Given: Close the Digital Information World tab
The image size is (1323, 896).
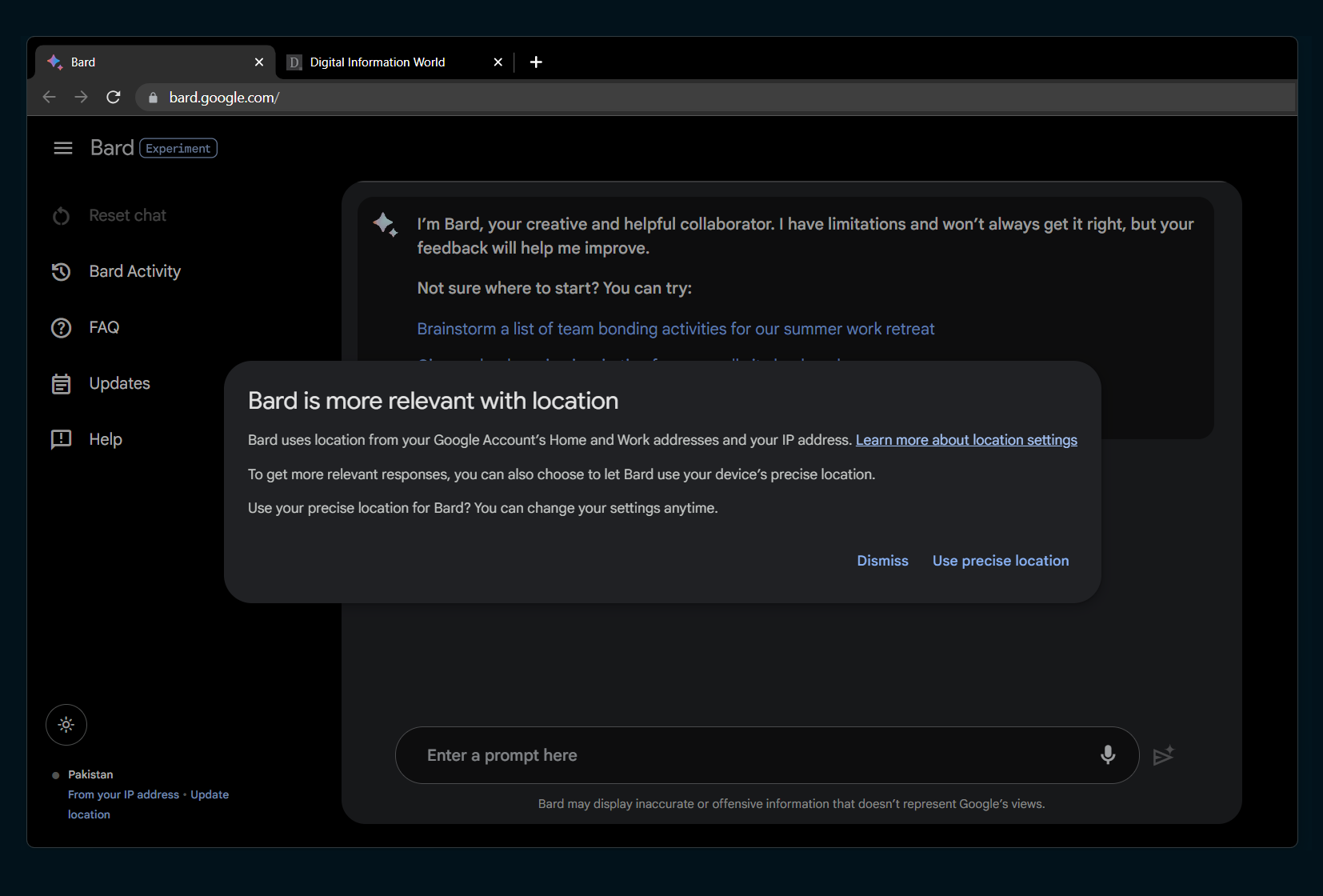Looking at the screenshot, I should (x=498, y=62).
